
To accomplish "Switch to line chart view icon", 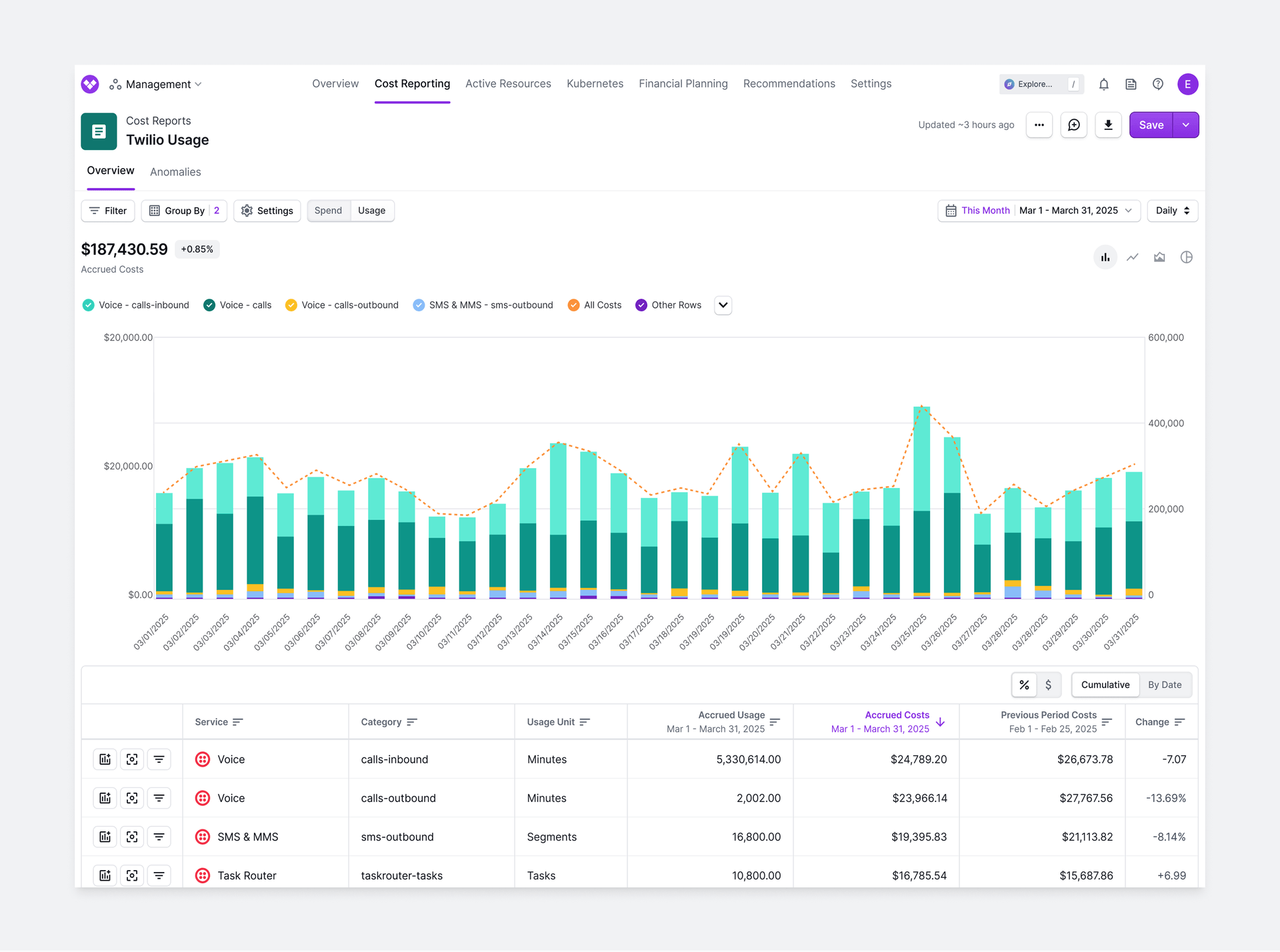I will point(1133,257).
